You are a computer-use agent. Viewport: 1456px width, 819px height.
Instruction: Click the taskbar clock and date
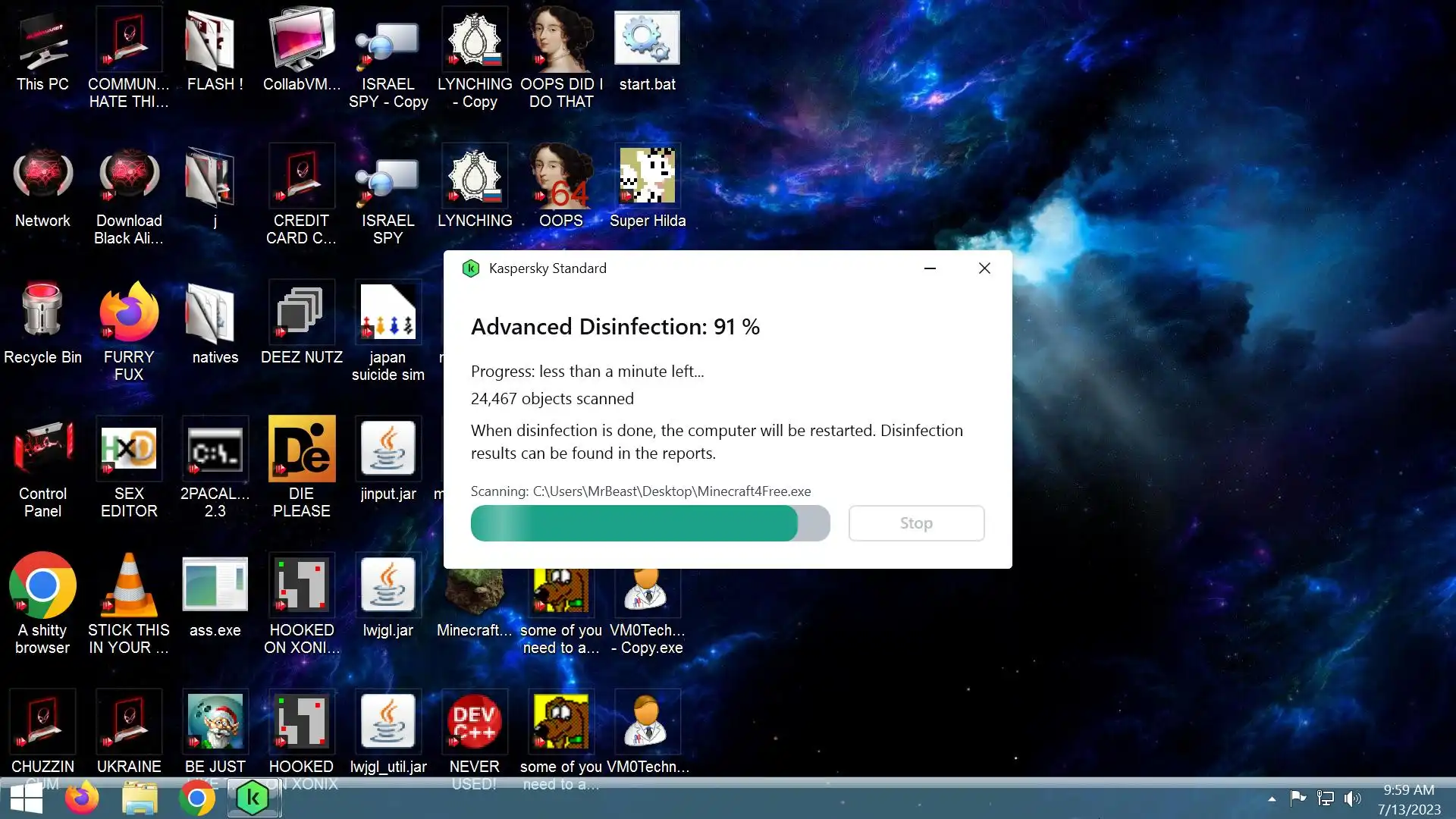[1408, 799]
